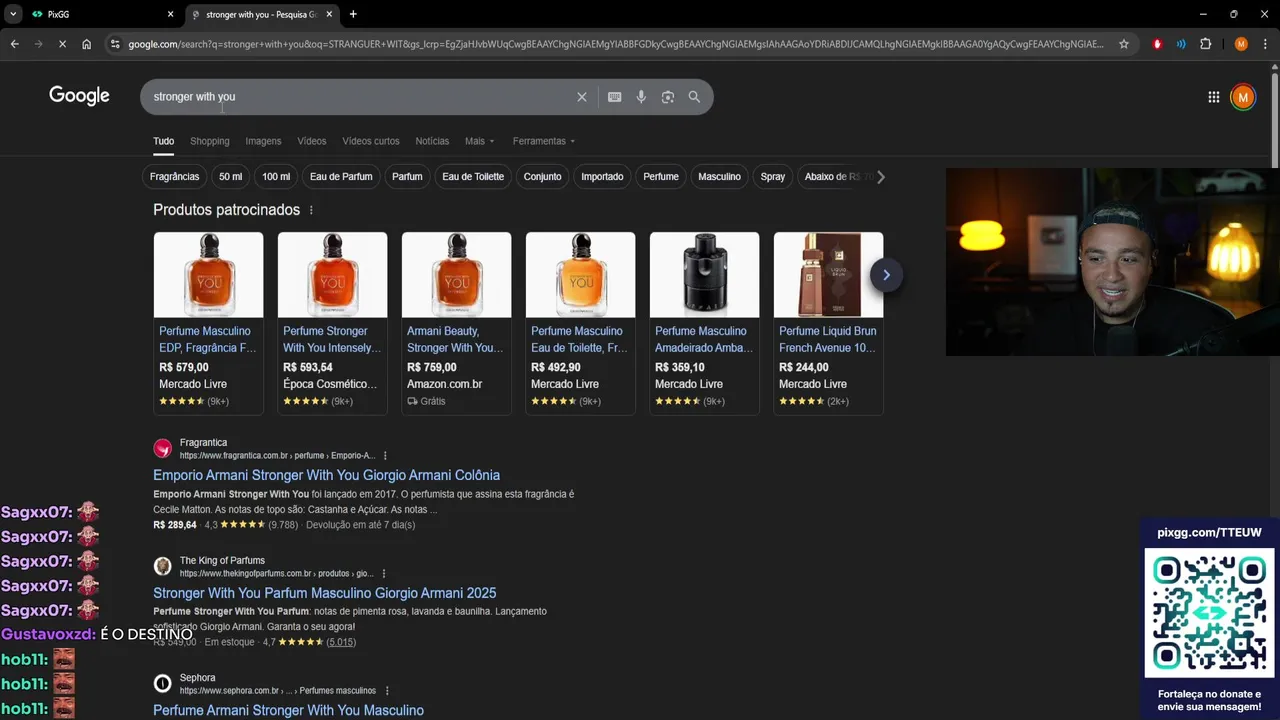The width and height of the screenshot is (1280, 720).
Task: Click the magnifier search button
Action: (x=694, y=97)
